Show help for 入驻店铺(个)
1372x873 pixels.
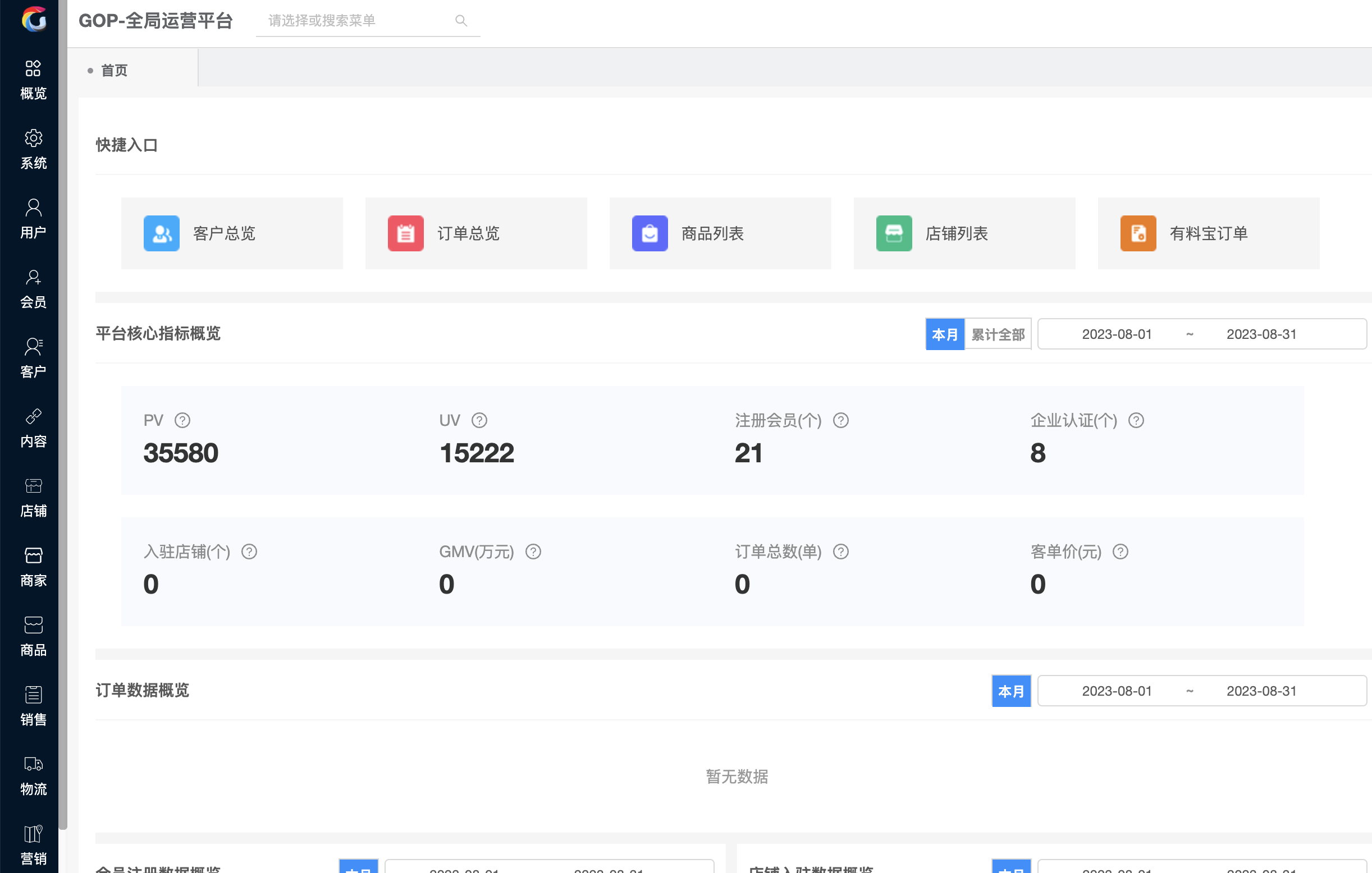249,552
